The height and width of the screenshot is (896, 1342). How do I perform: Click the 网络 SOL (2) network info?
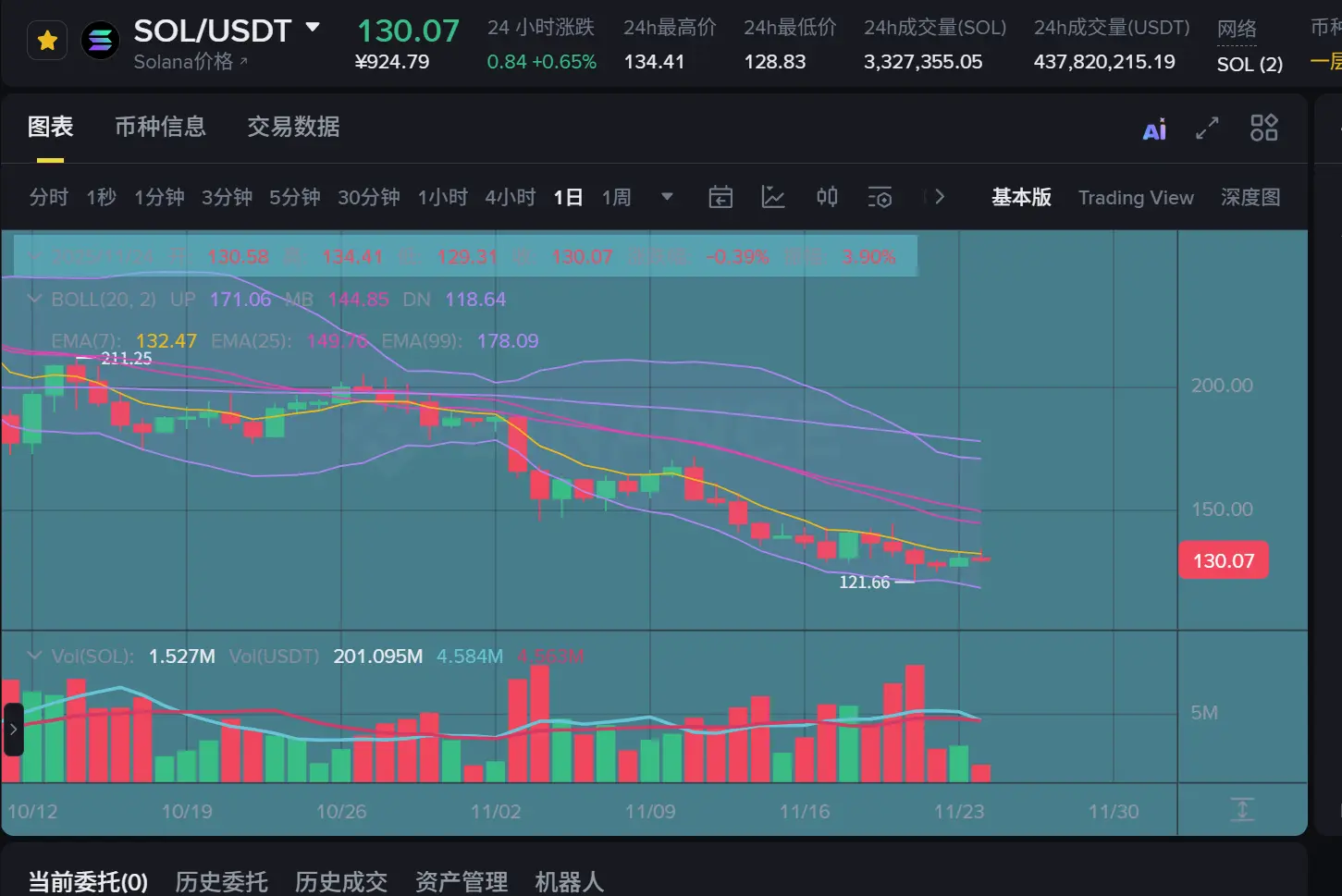(1250, 47)
